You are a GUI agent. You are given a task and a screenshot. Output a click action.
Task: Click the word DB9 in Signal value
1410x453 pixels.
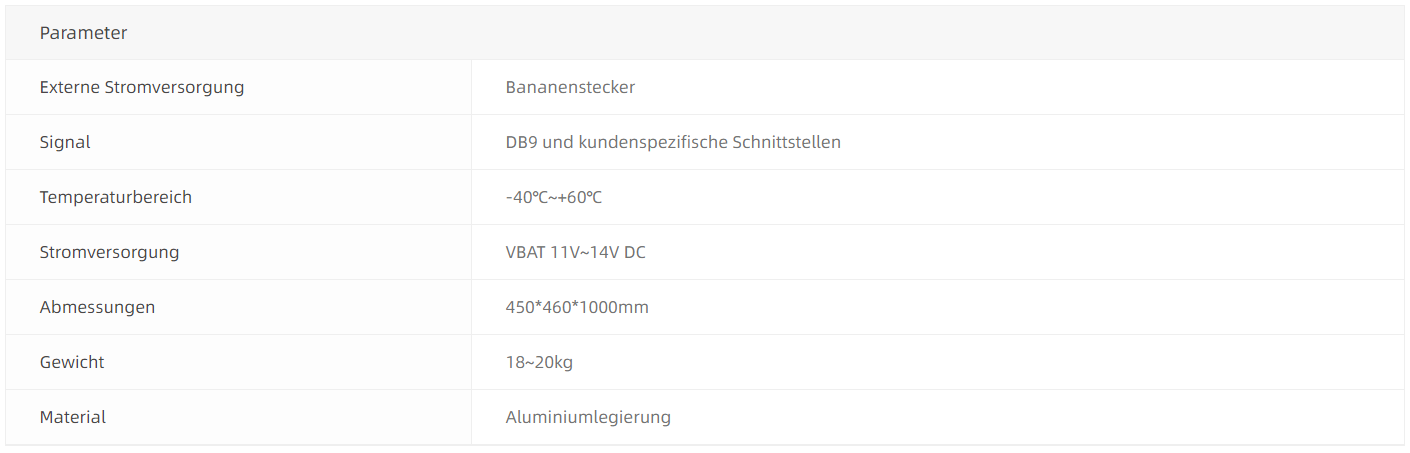click(x=522, y=142)
